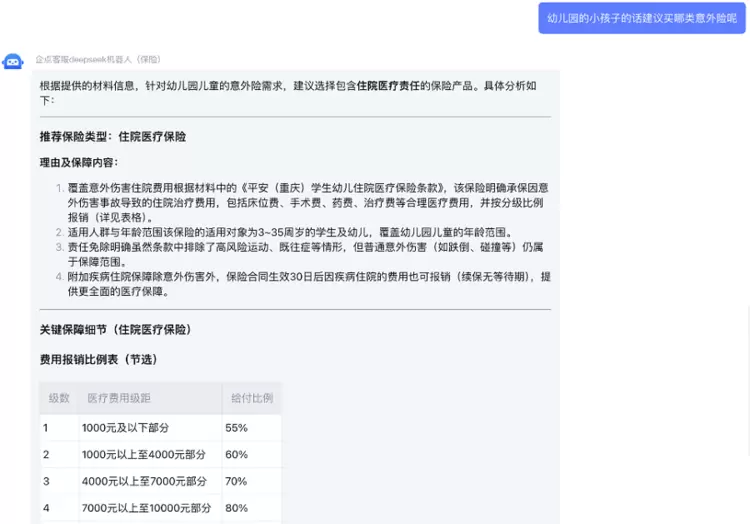Screen dimensions: 750x524
Task: Select the 关键保障细节 heading
Action: point(116,329)
